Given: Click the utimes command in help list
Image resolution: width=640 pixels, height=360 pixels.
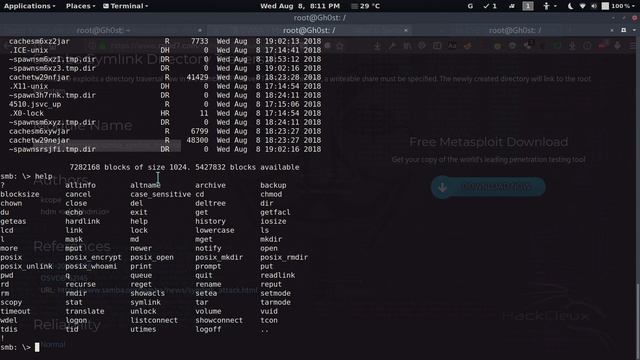Looking at the screenshot, I should click(143, 329).
